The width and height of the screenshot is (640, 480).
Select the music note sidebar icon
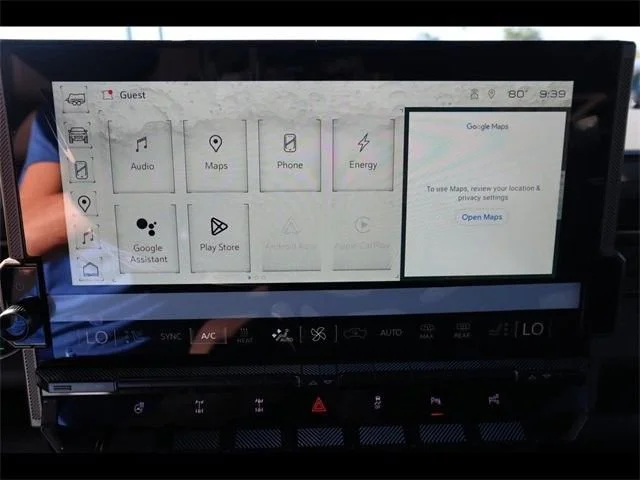click(x=87, y=236)
